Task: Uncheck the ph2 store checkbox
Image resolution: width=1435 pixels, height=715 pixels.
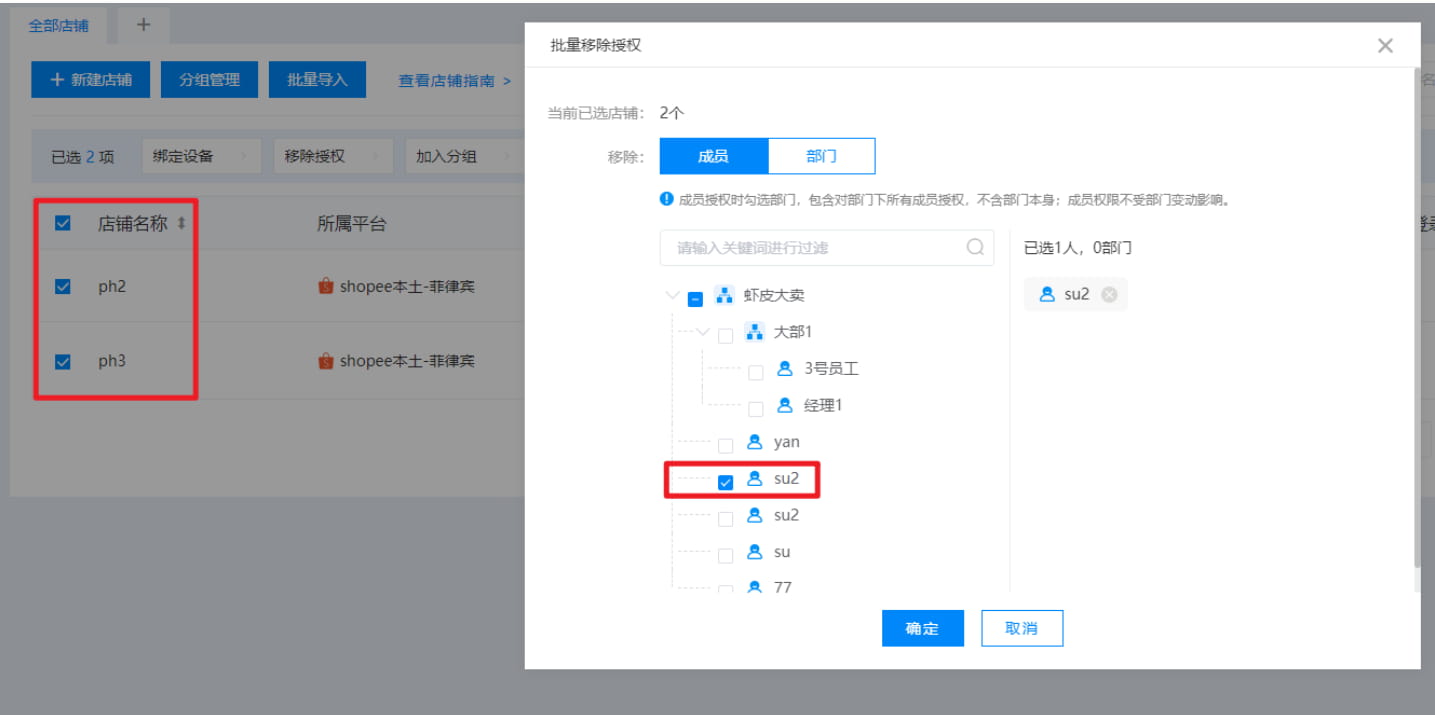Action: (x=63, y=287)
